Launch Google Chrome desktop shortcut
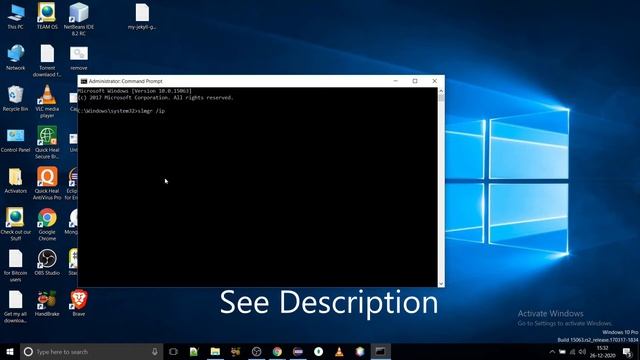 pos(47,224)
